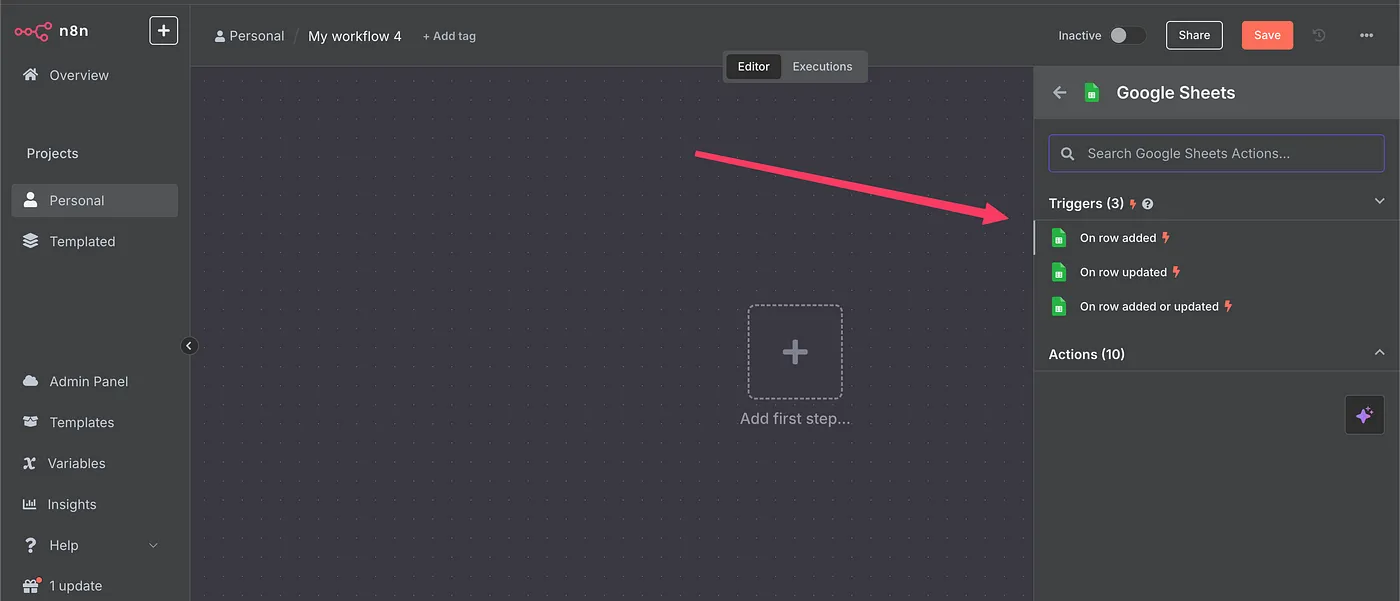Open the Admin Panel
1400x601 pixels.
click(x=89, y=381)
